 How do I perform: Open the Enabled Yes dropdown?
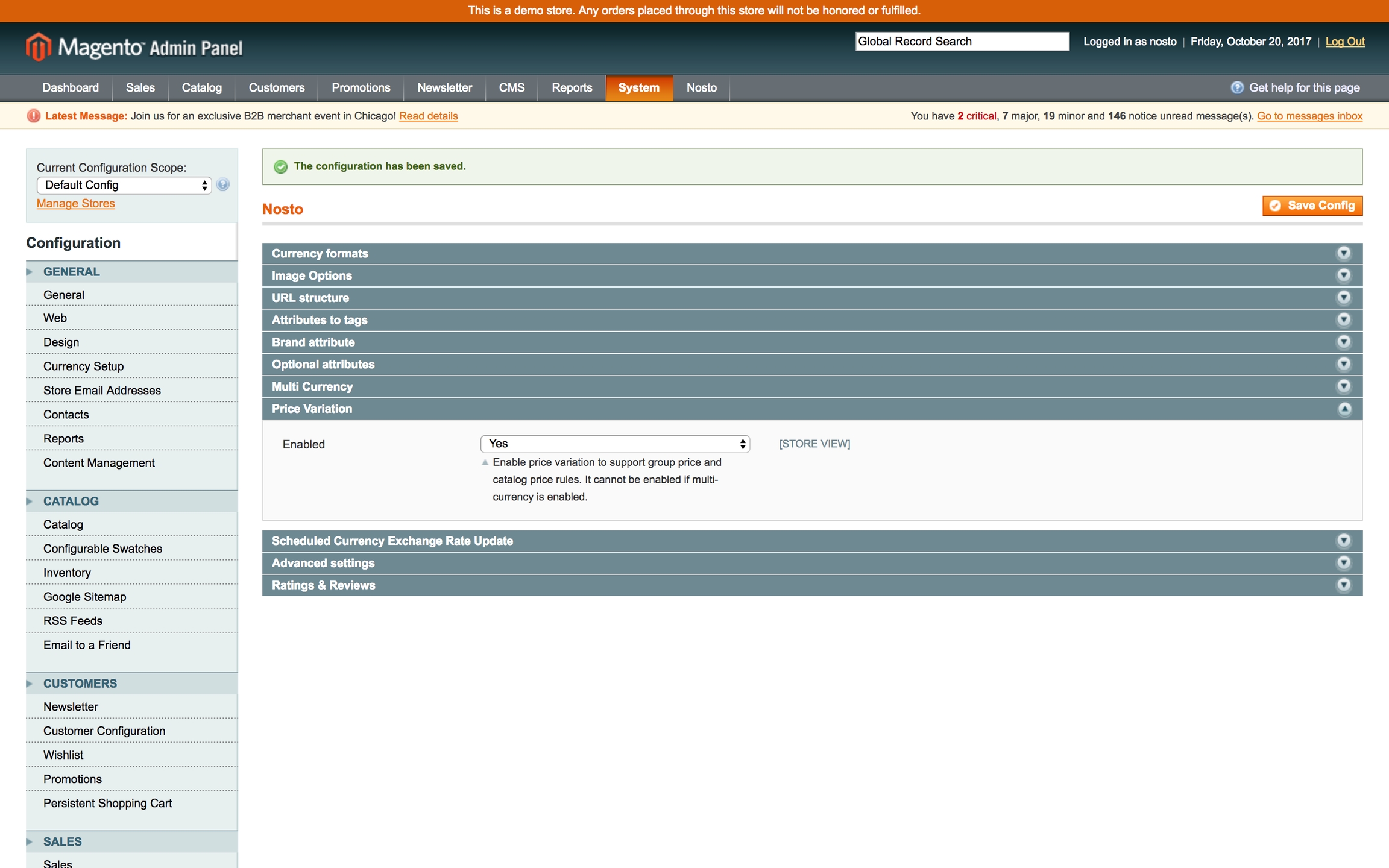click(615, 444)
